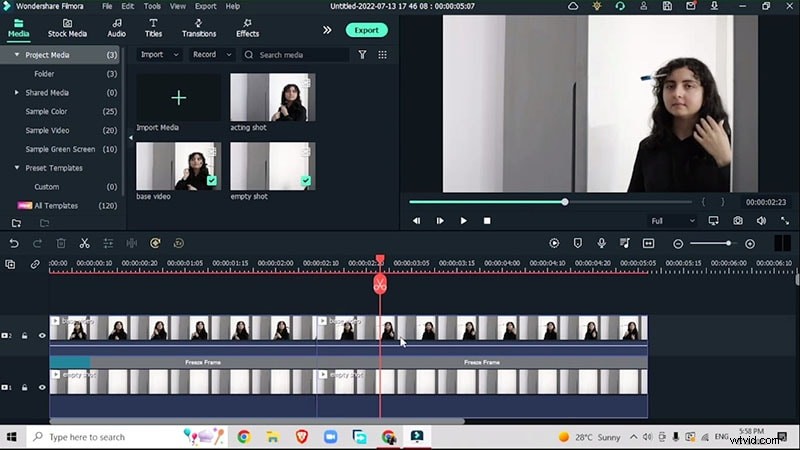Viewport: 800px width, 450px height.
Task: Split clip with scissors tool
Action: pos(85,243)
